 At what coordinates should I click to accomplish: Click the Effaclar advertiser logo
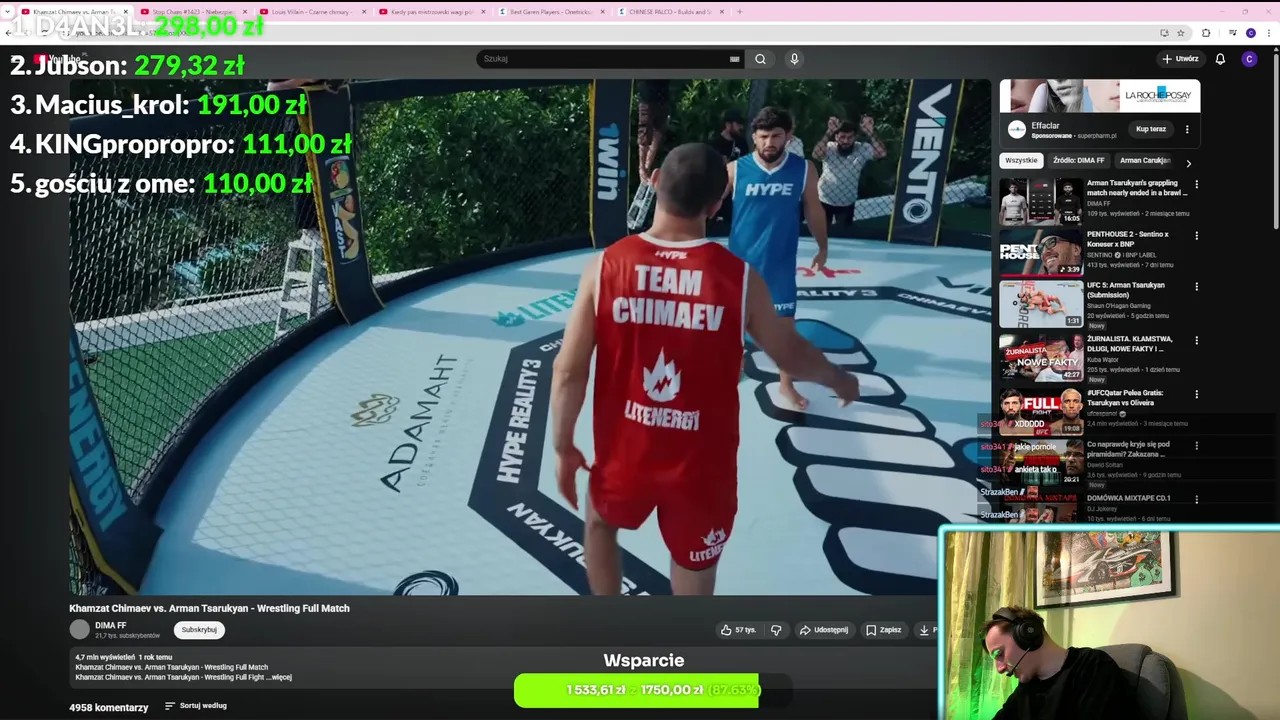click(x=1017, y=129)
